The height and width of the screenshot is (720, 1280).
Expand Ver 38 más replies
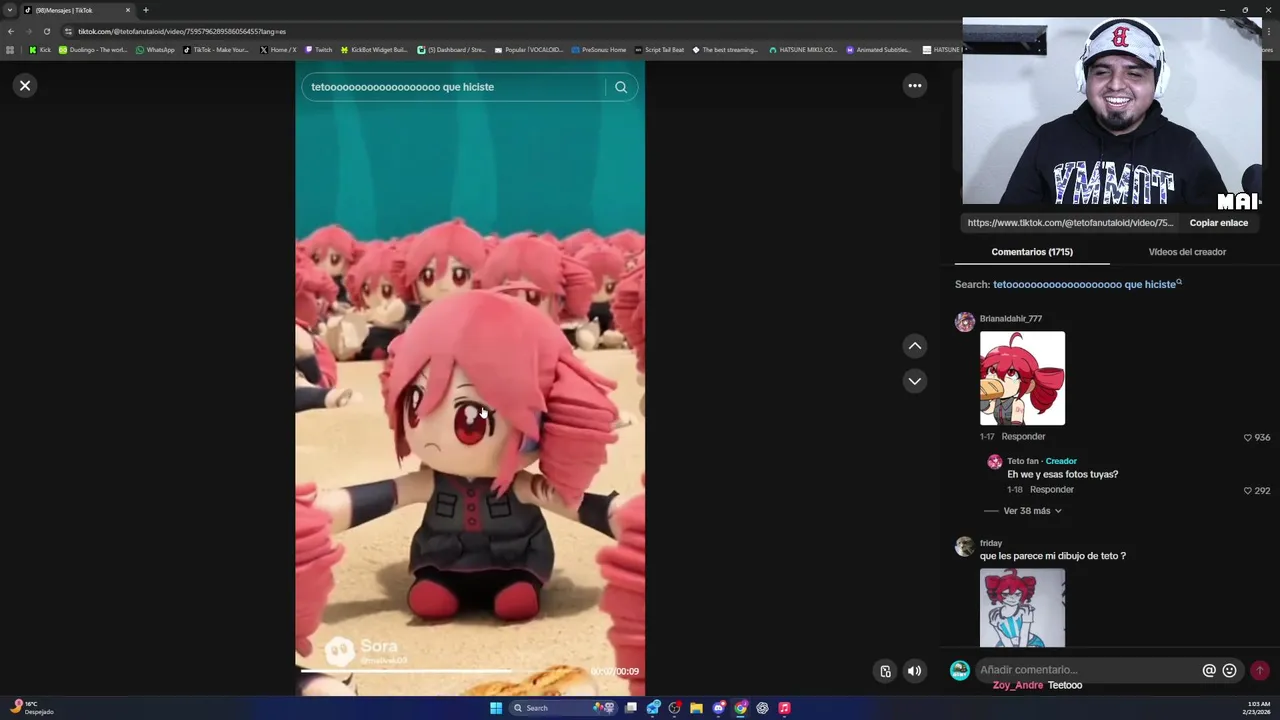point(1032,511)
